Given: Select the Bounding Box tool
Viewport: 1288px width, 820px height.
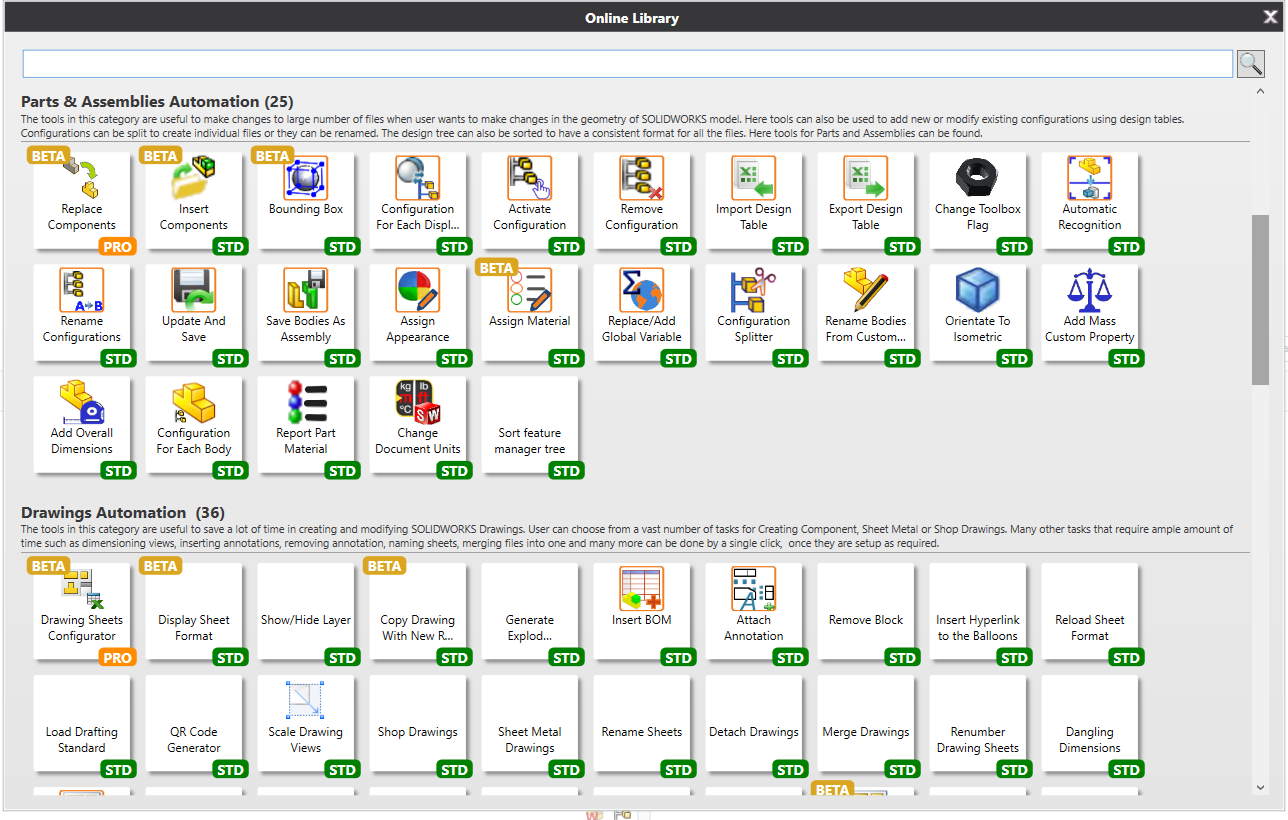Looking at the screenshot, I should 306,201.
